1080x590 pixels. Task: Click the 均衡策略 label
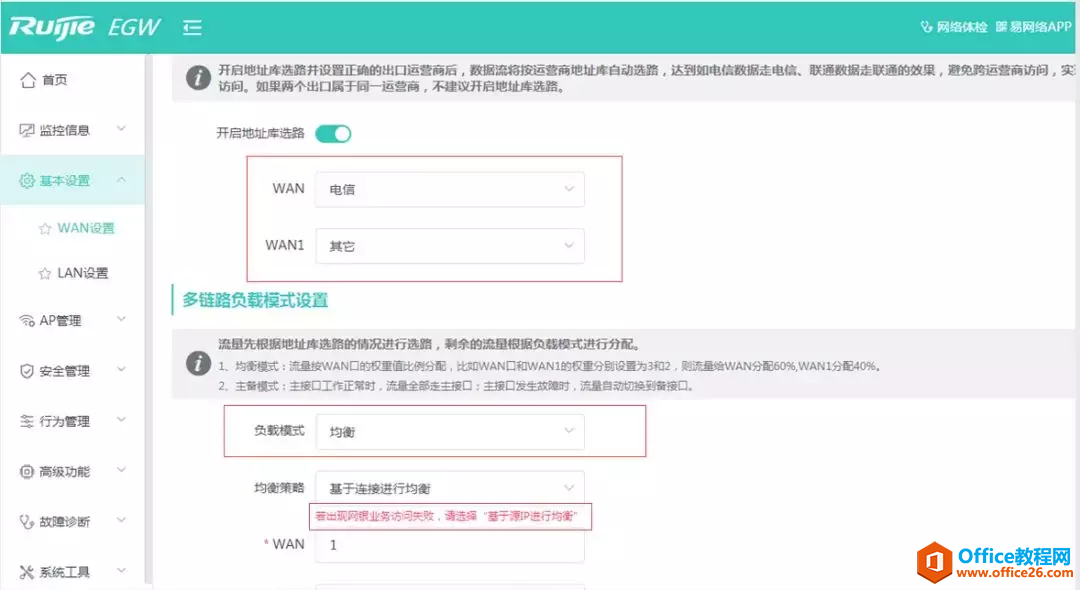tap(279, 487)
